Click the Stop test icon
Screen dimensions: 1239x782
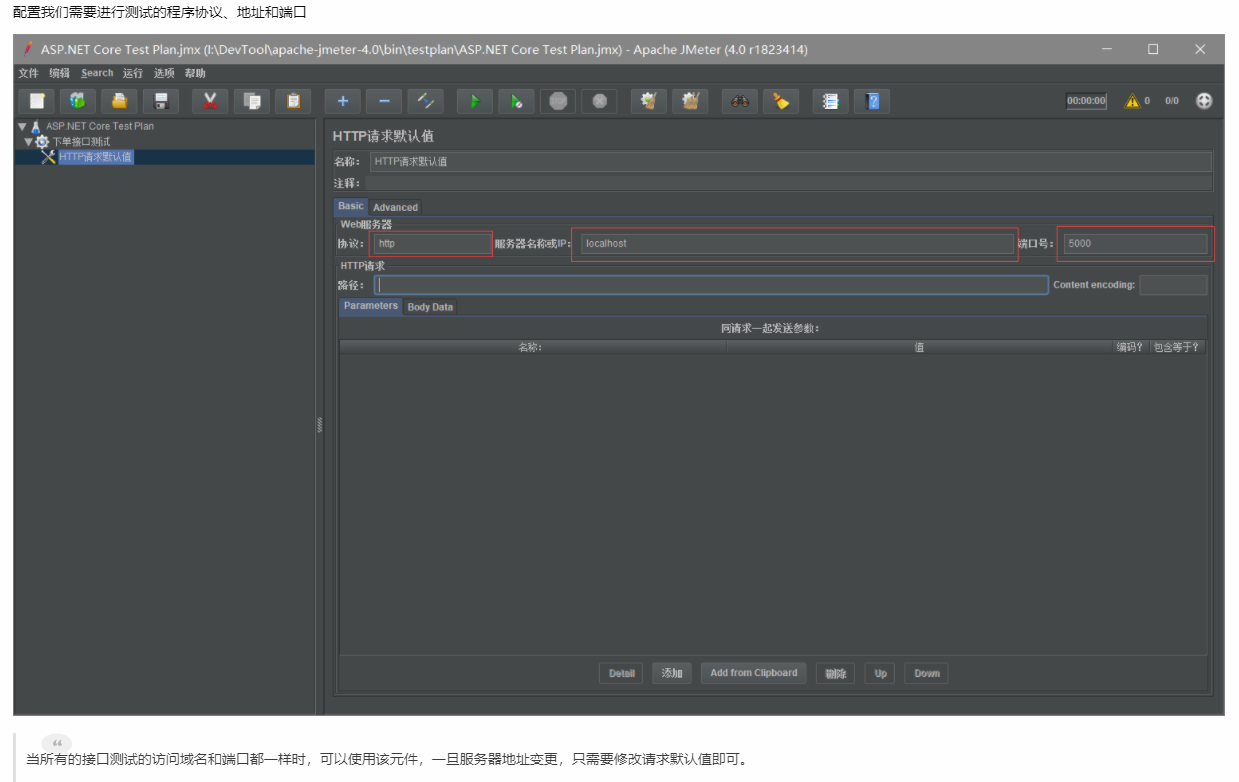558,101
